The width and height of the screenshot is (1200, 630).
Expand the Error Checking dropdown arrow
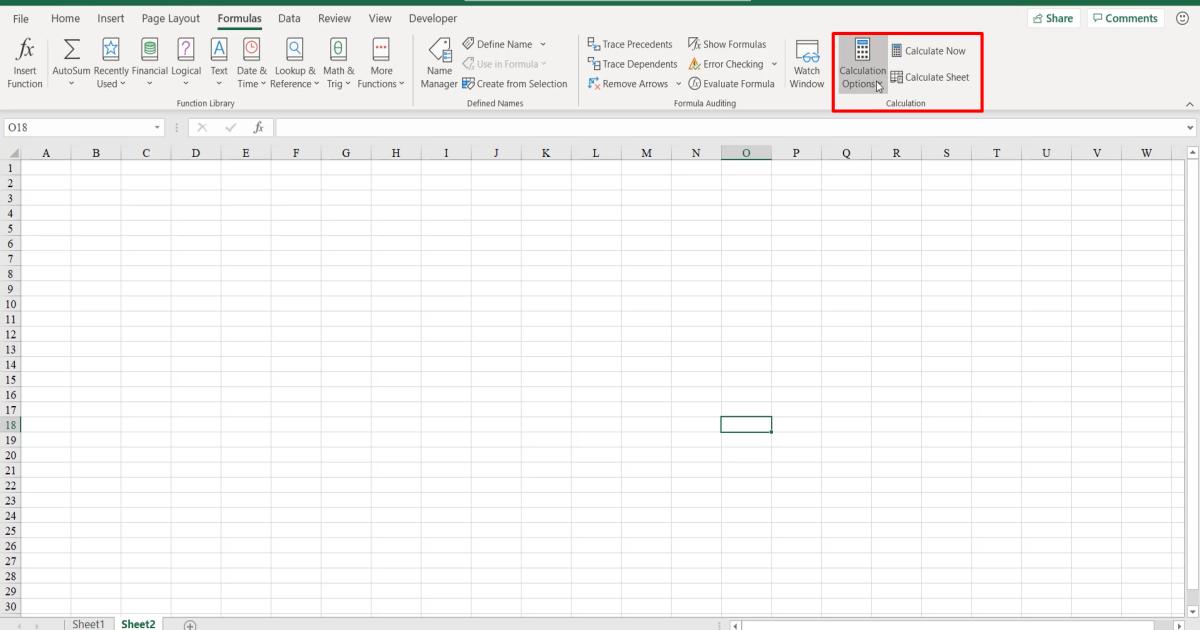(774, 64)
